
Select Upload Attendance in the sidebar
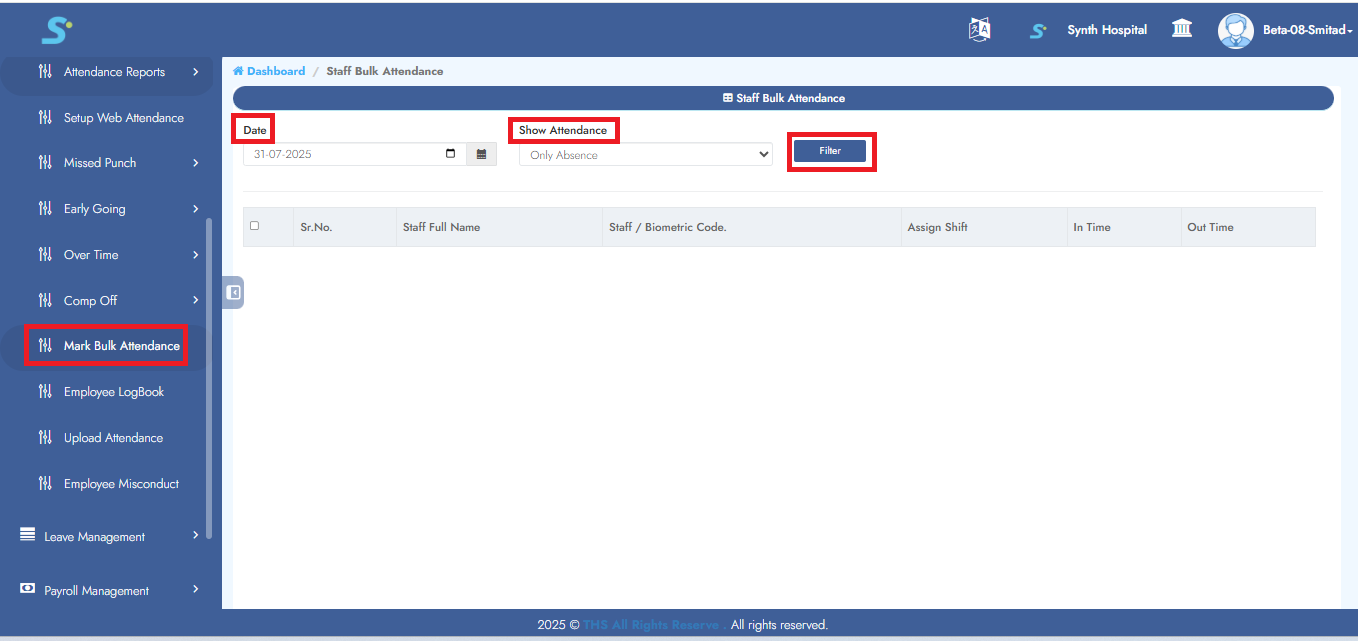click(113, 438)
